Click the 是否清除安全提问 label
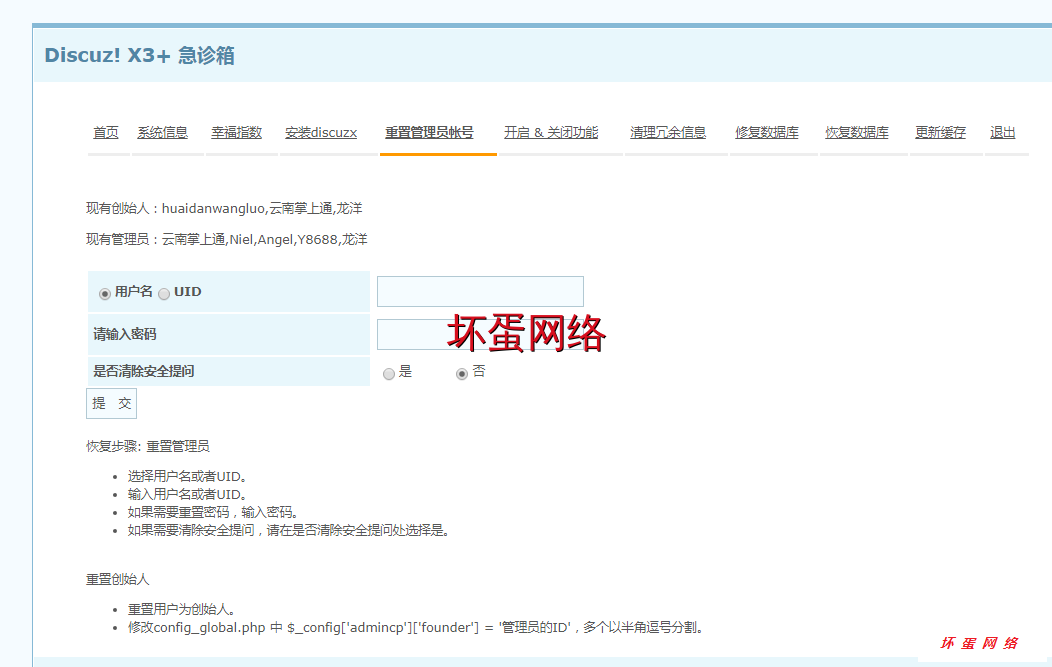The height and width of the screenshot is (667, 1052). tap(144, 371)
